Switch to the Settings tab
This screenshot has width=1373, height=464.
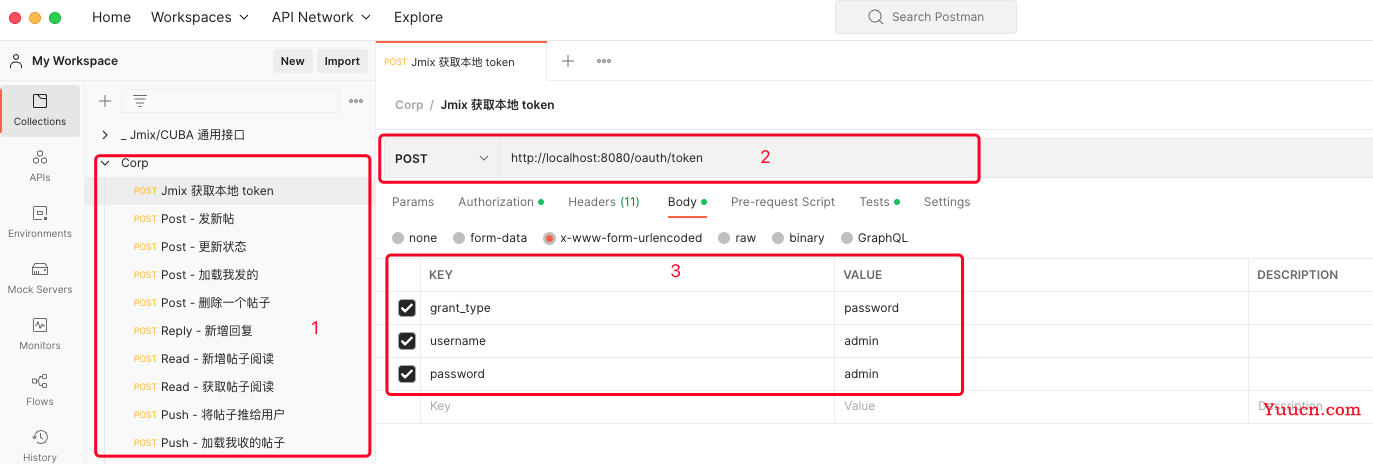pyautogui.click(x=947, y=202)
